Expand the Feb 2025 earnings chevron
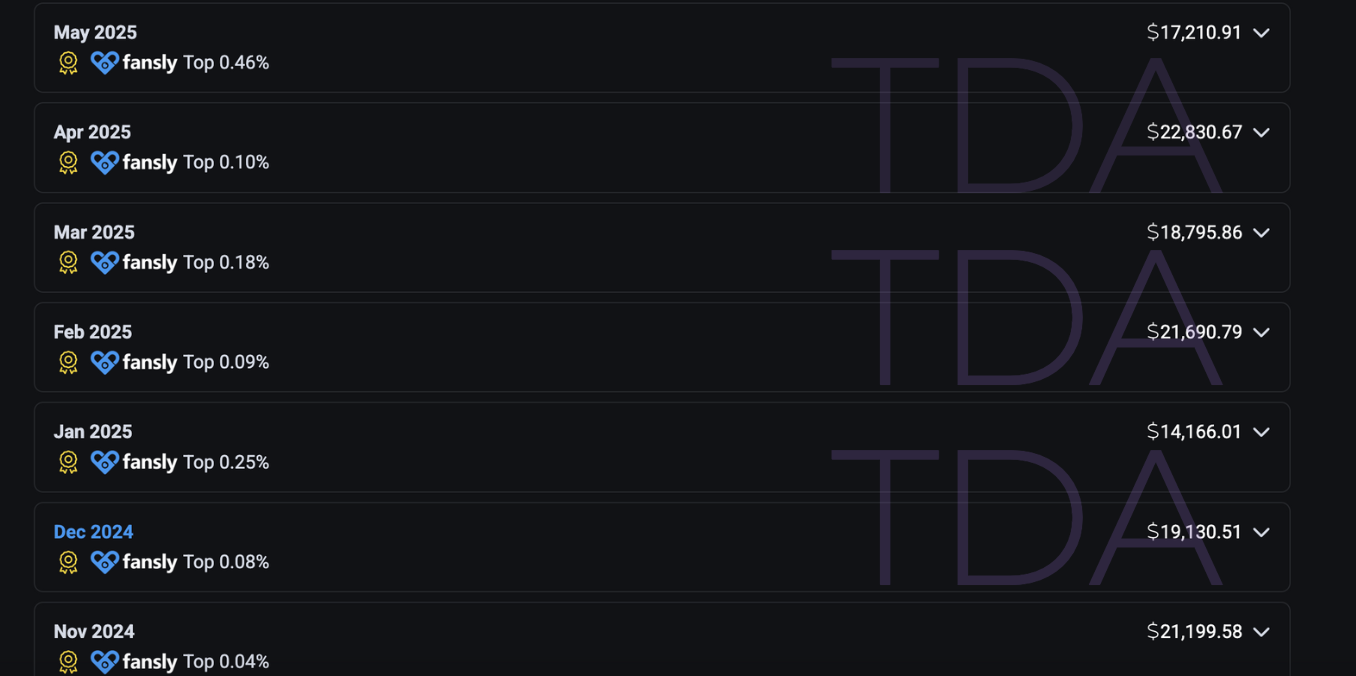 [1261, 333]
